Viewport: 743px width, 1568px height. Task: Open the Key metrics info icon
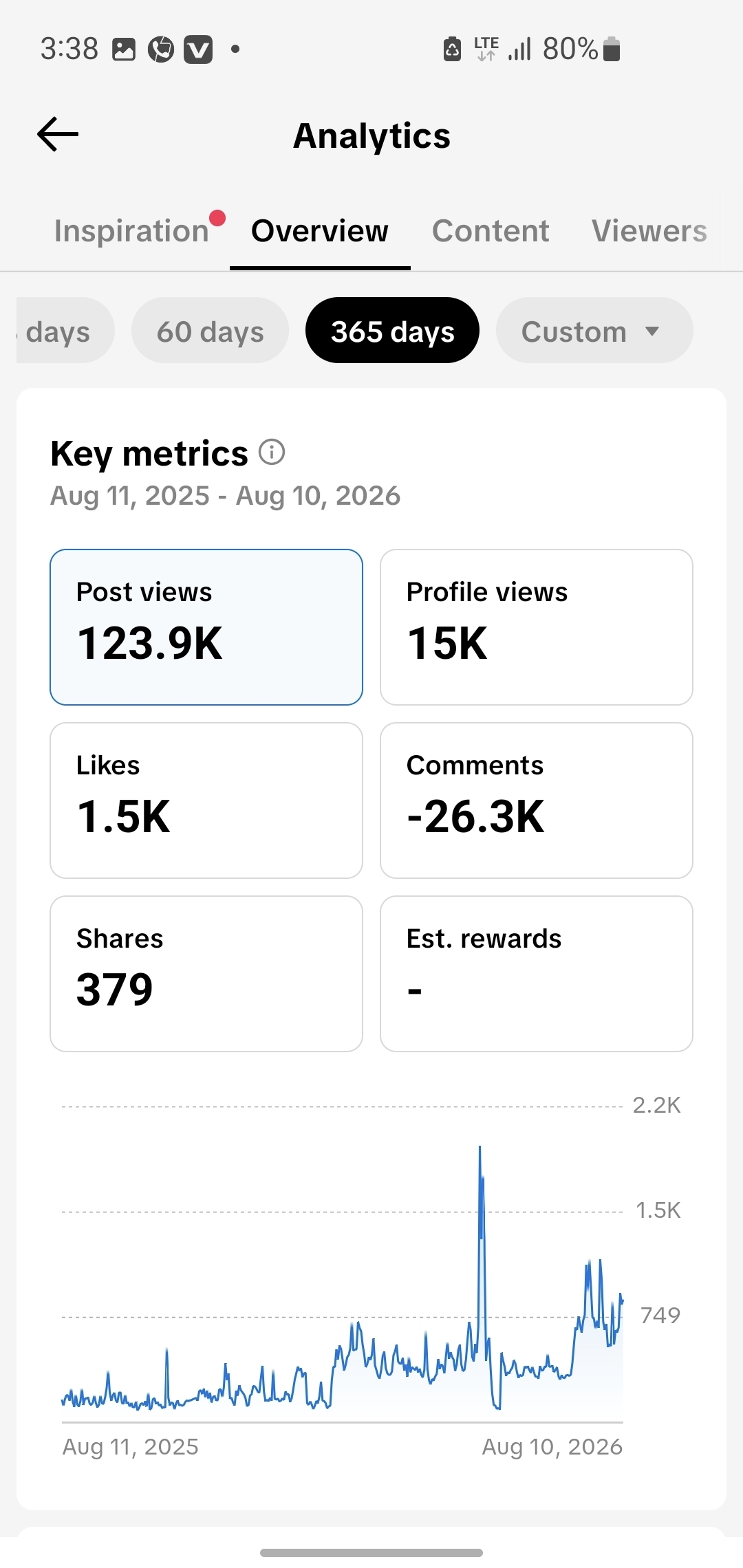[272, 453]
